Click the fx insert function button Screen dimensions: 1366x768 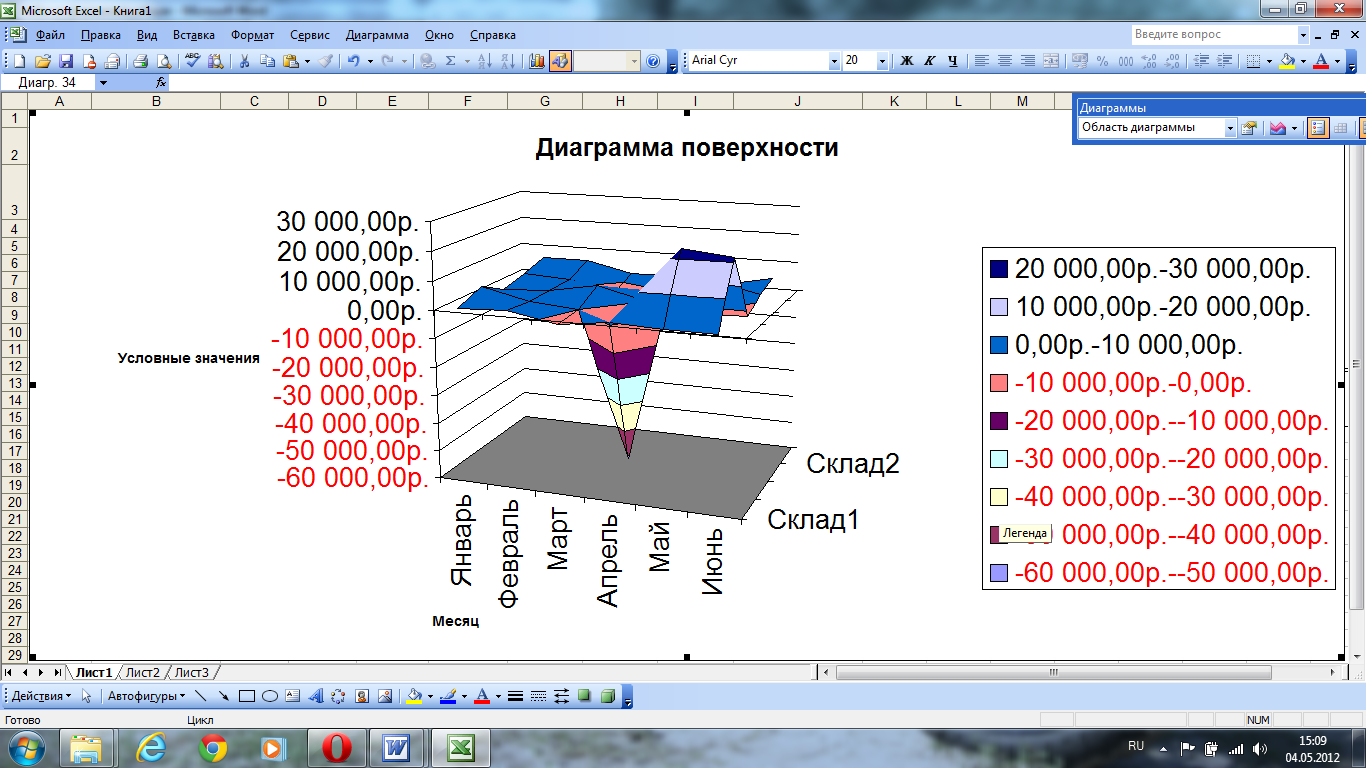point(160,82)
